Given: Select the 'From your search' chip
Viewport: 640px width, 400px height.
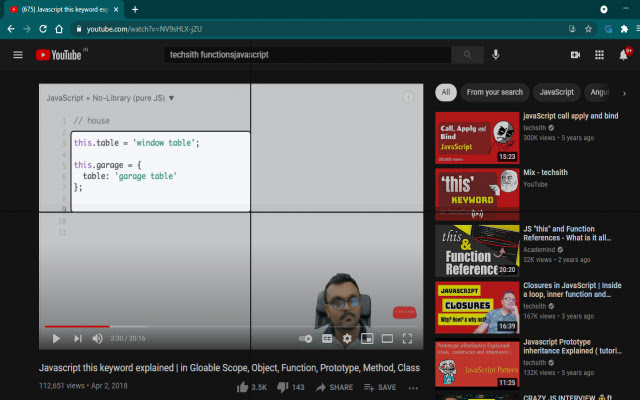Looking at the screenshot, I should (494, 92).
